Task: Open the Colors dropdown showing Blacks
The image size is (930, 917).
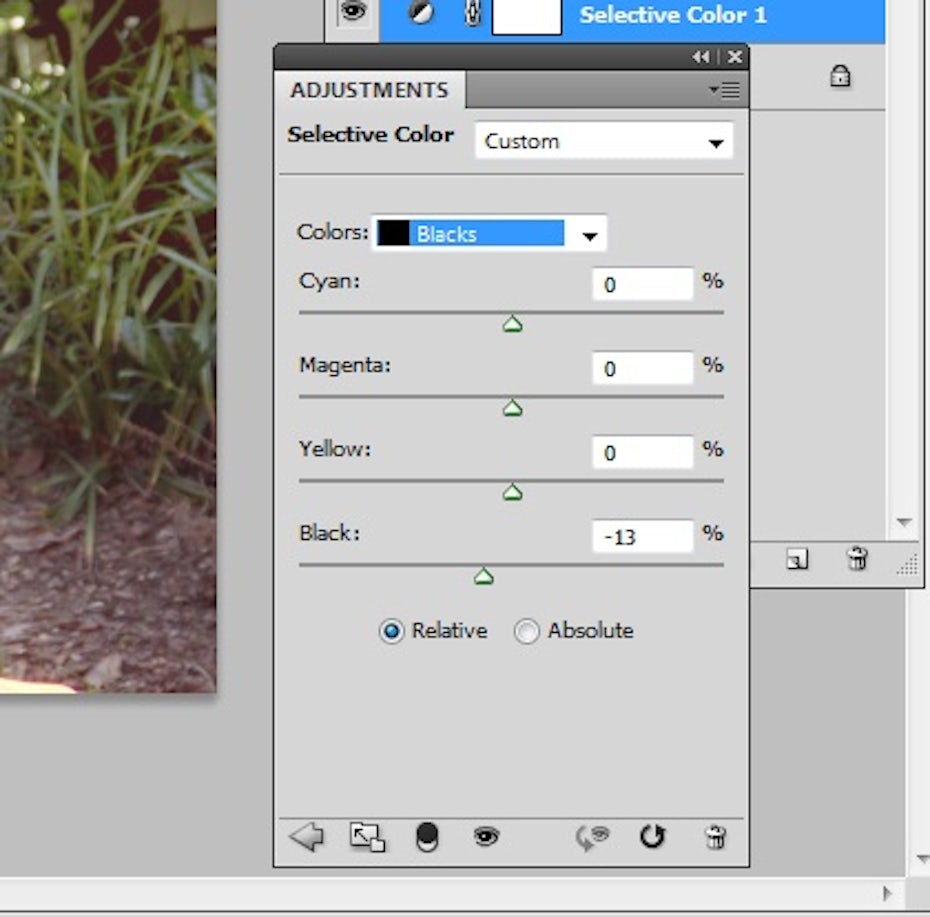Action: pos(489,233)
